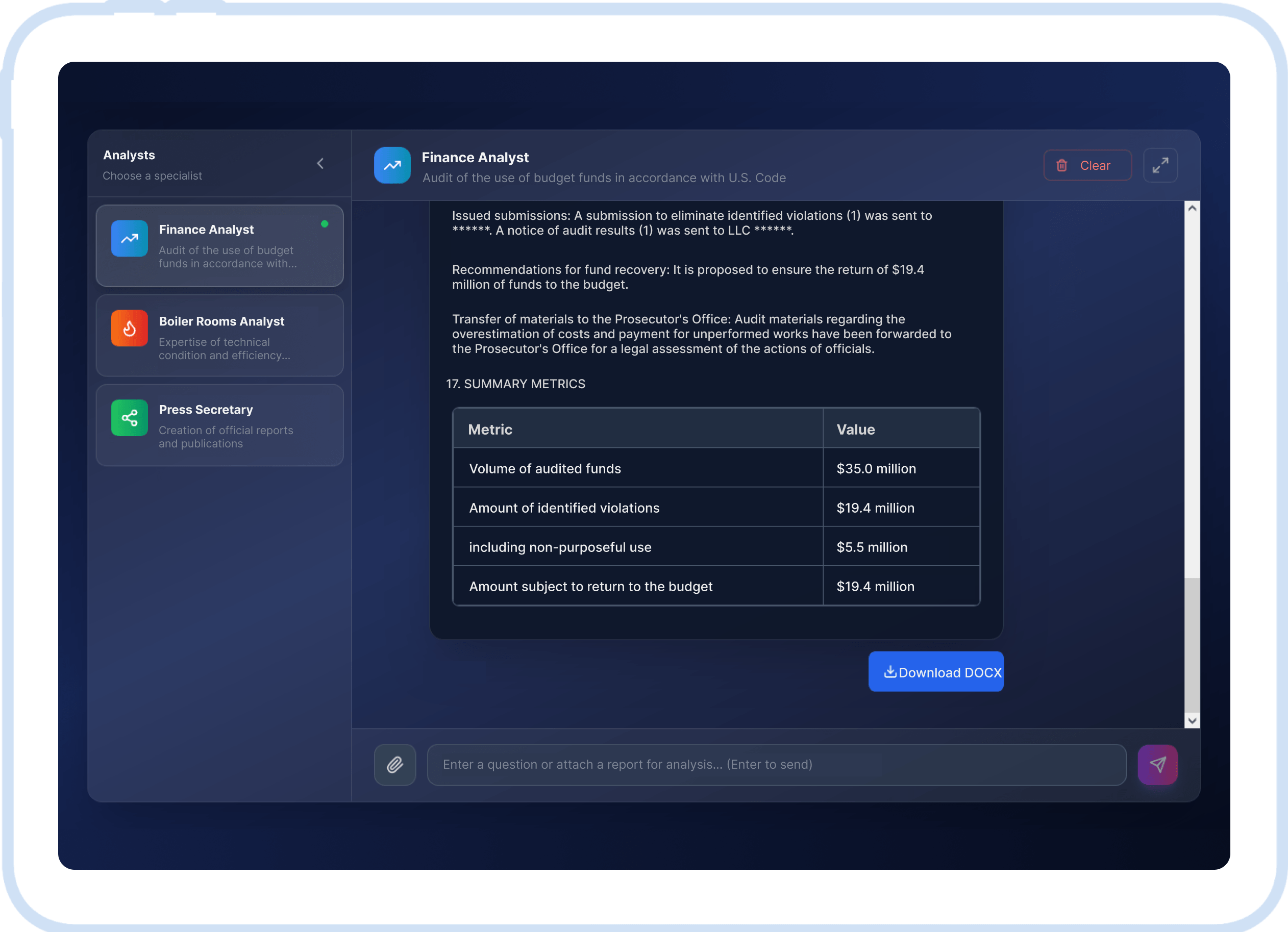The width and height of the screenshot is (1288, 932).
Task: Attach a file with the paperclip icon
Action: [x=394, y=765]
